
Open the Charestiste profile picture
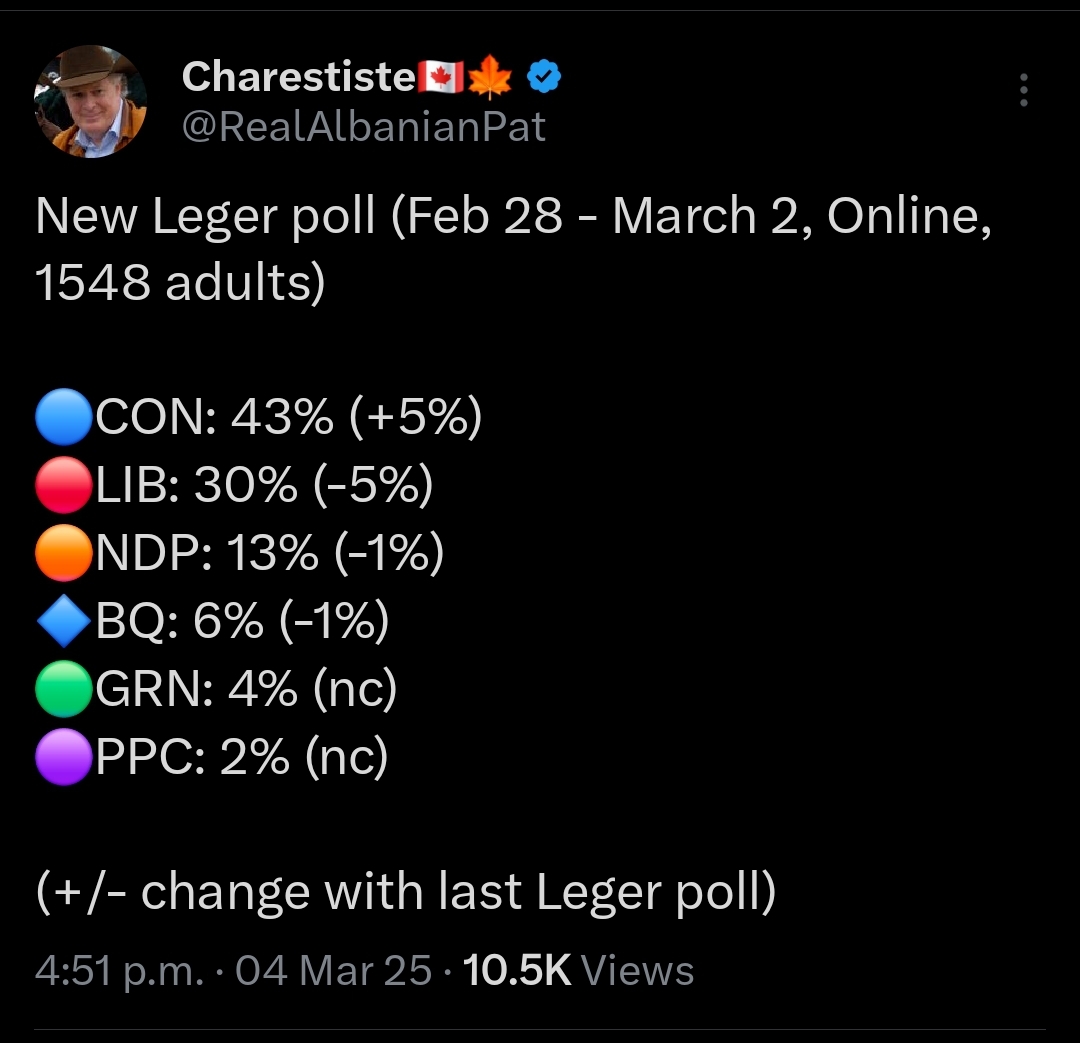pos(90,102)
